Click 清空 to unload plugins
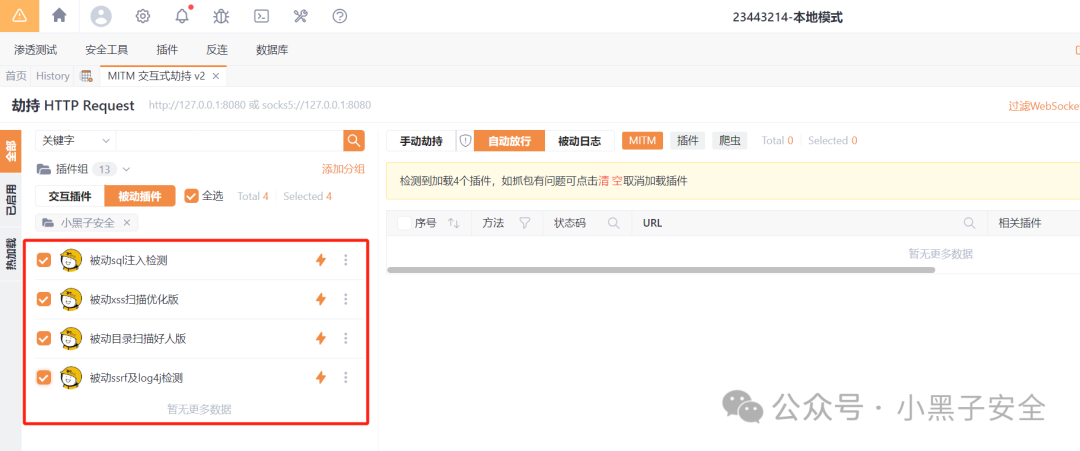This screenshot has width=1080, height=451. coord(610,181)
